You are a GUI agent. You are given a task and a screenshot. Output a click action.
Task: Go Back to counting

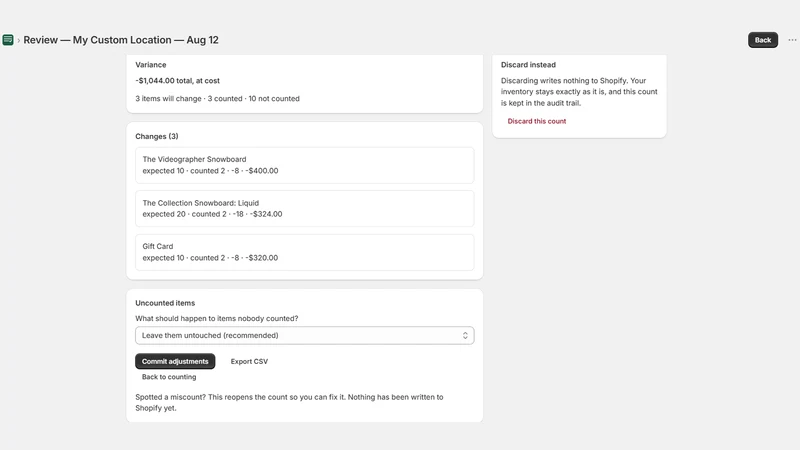[169, 377]
